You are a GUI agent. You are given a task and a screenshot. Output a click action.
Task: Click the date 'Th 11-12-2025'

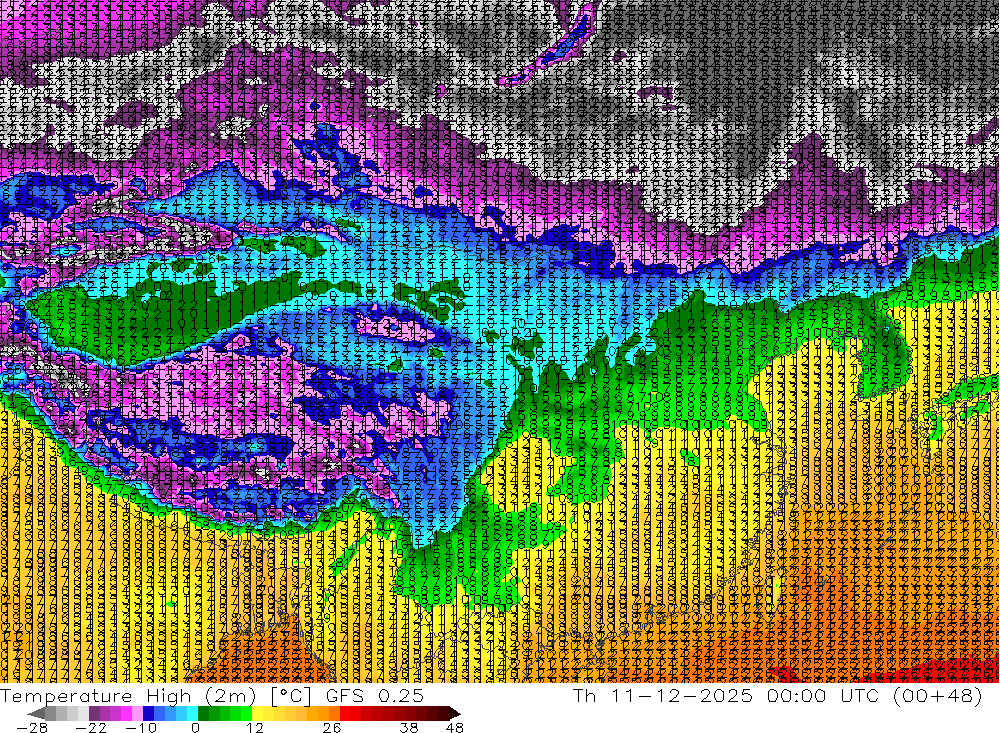(663, 696)
